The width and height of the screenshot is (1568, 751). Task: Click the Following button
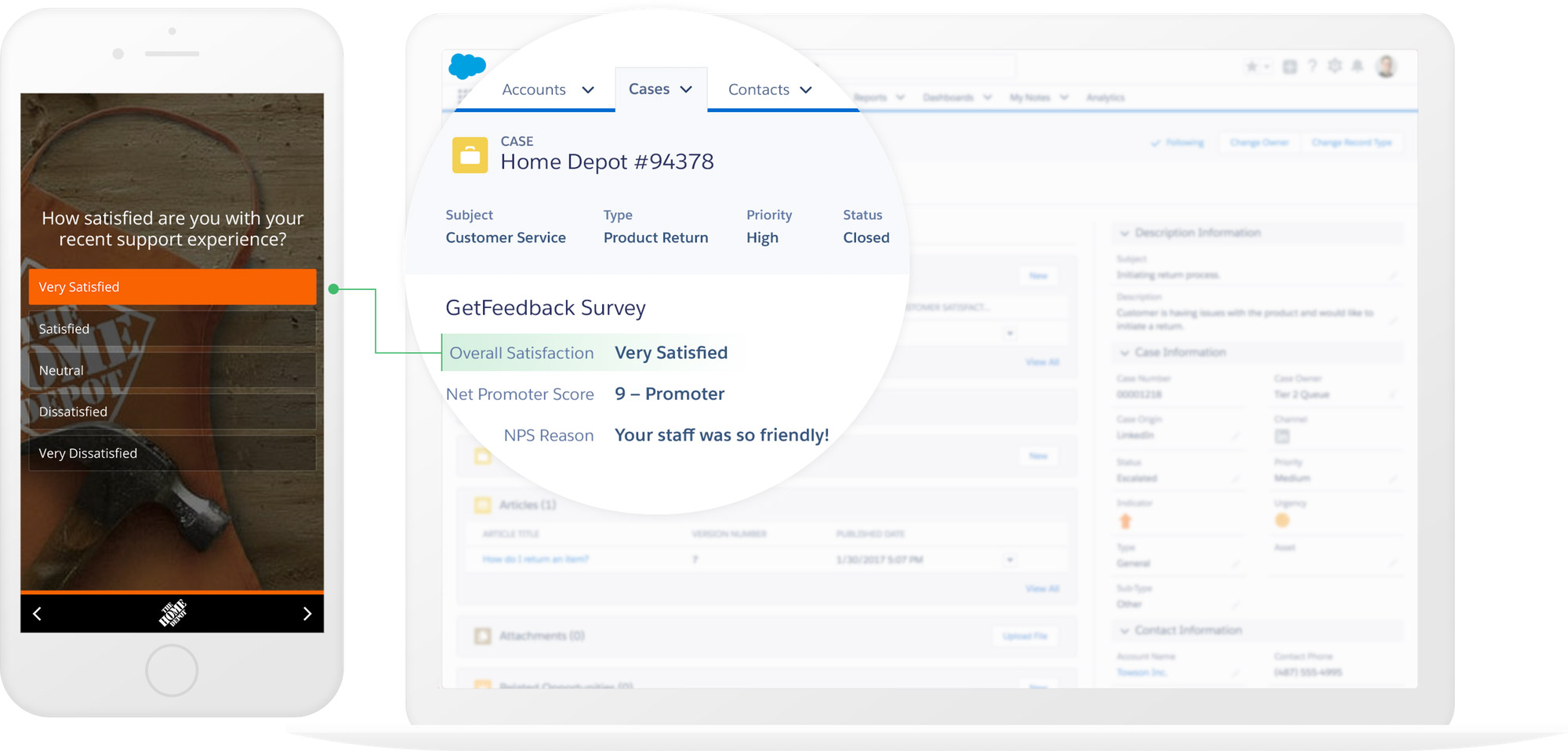click(1178, 143)
